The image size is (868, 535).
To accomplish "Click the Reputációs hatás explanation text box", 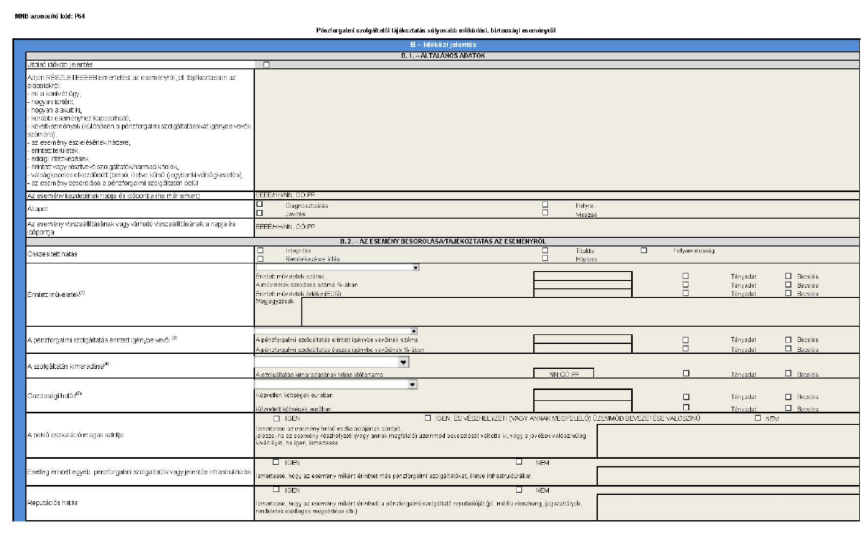I will pos(728,507).
